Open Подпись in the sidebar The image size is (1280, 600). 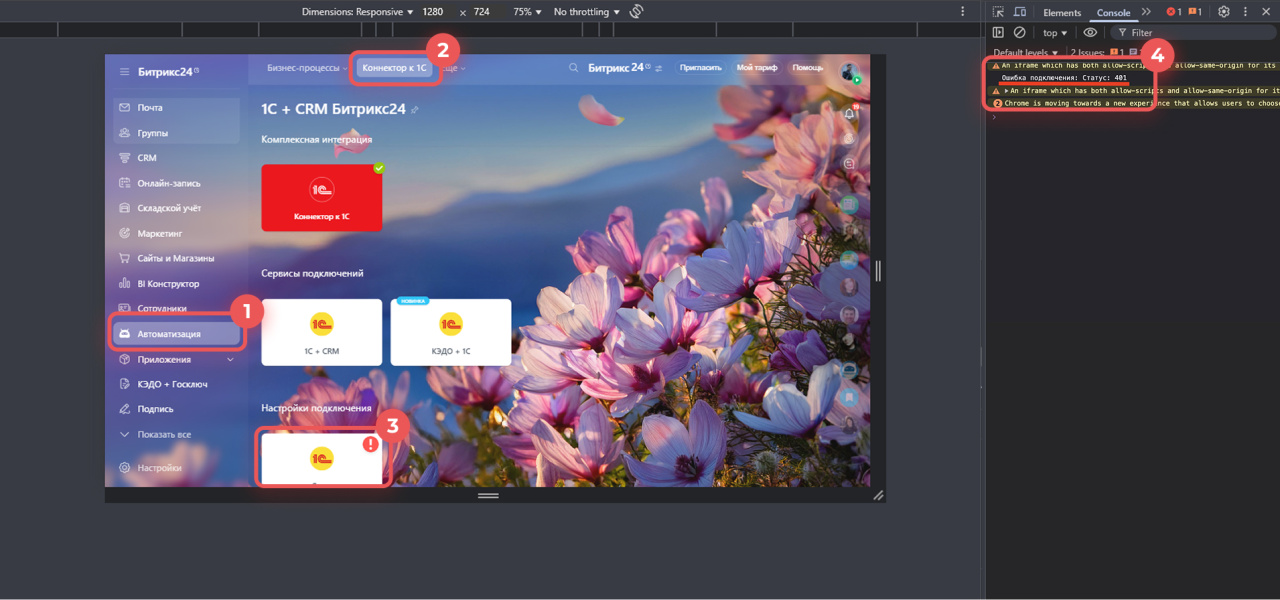click(x=176, y=409)
